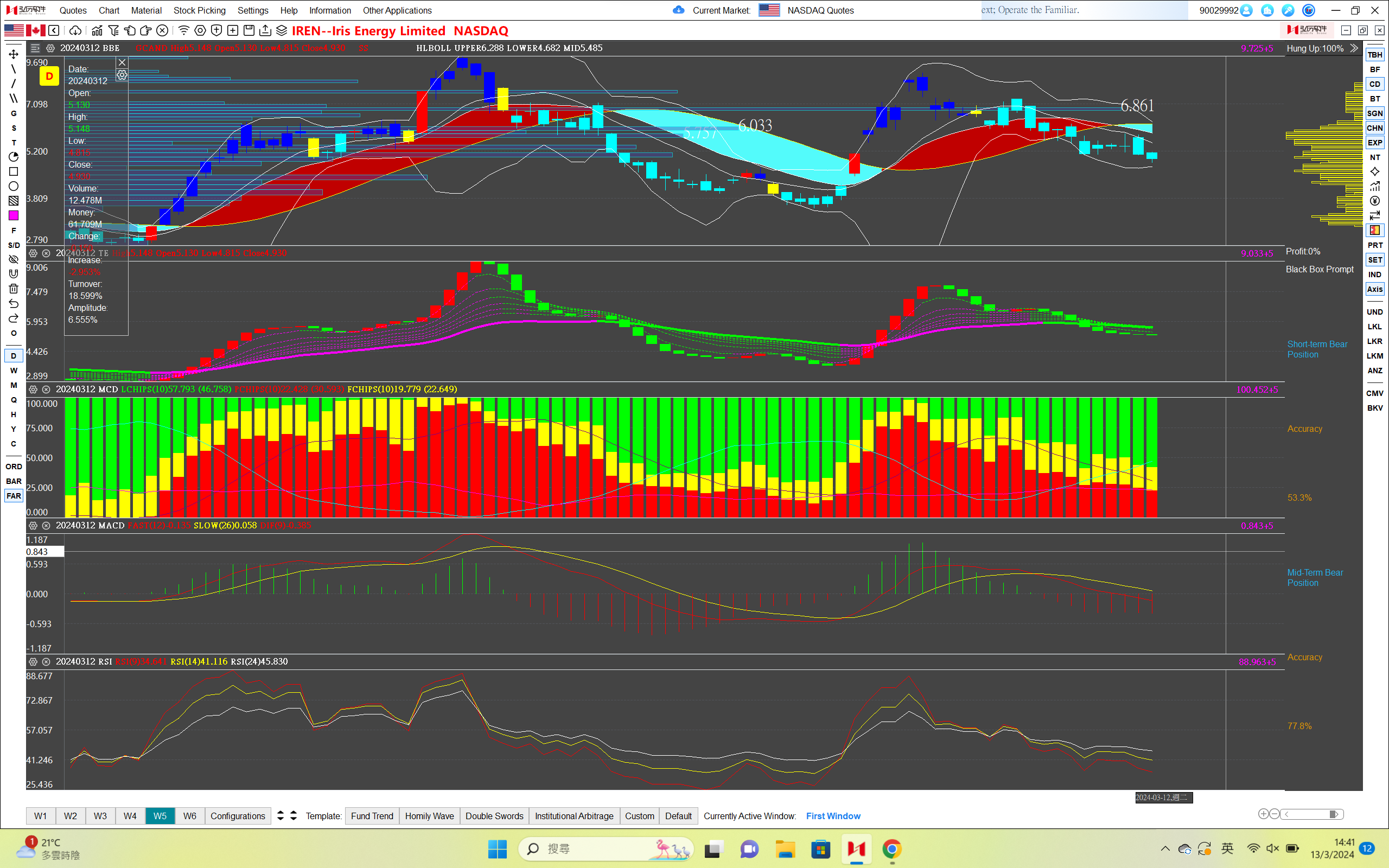
Task: Apply the Double Swords template
Action: tap(494, 816)
